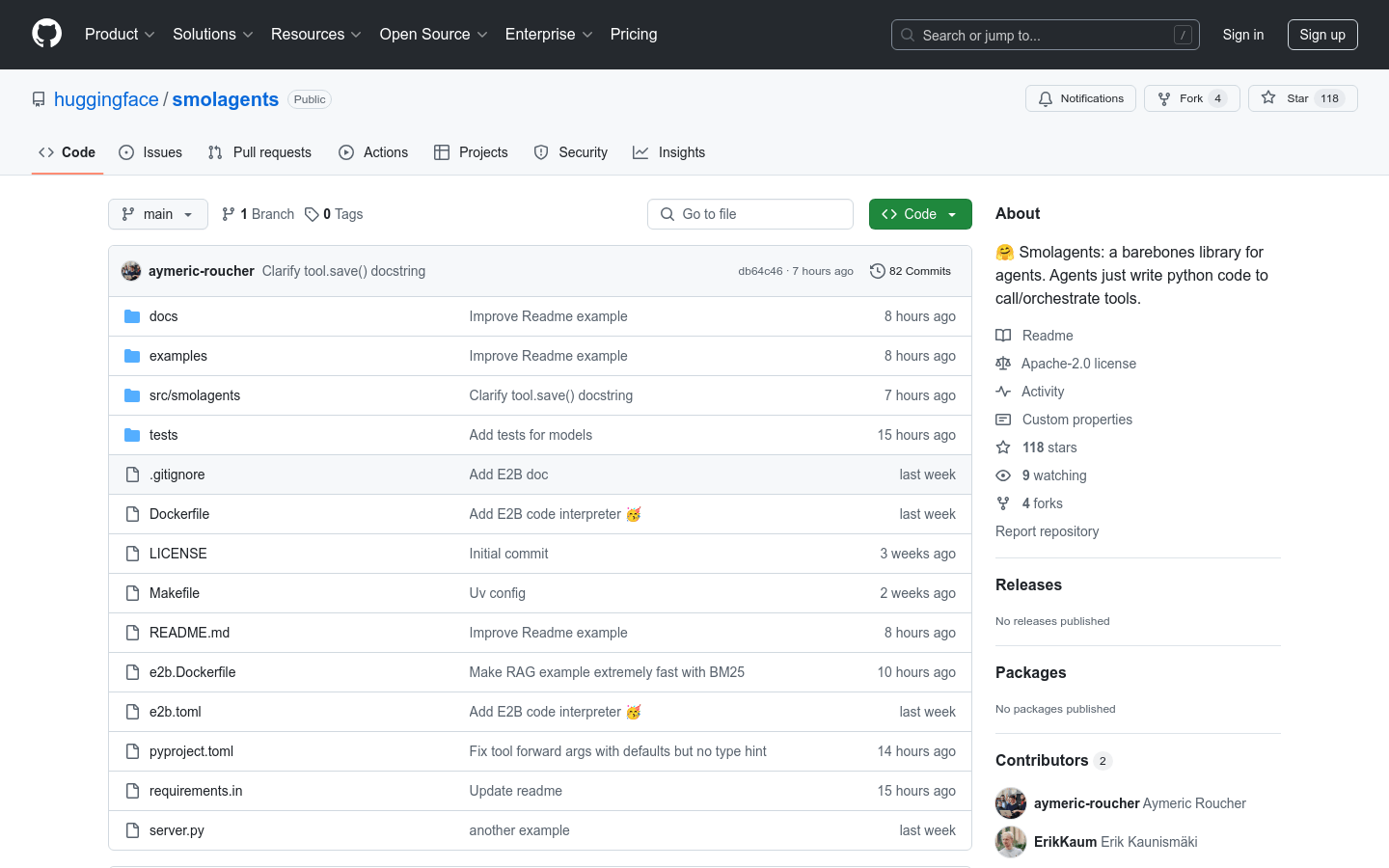Open the Insights tab
Screen dimensions: 1389x868
[669, 152]
